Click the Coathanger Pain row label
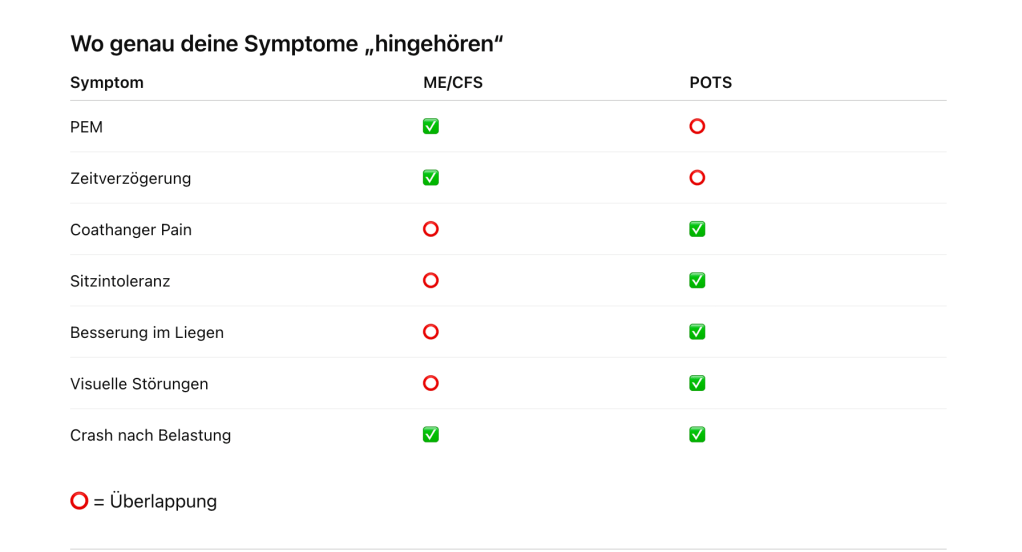 pyautogui.click(x=131, y=230)
